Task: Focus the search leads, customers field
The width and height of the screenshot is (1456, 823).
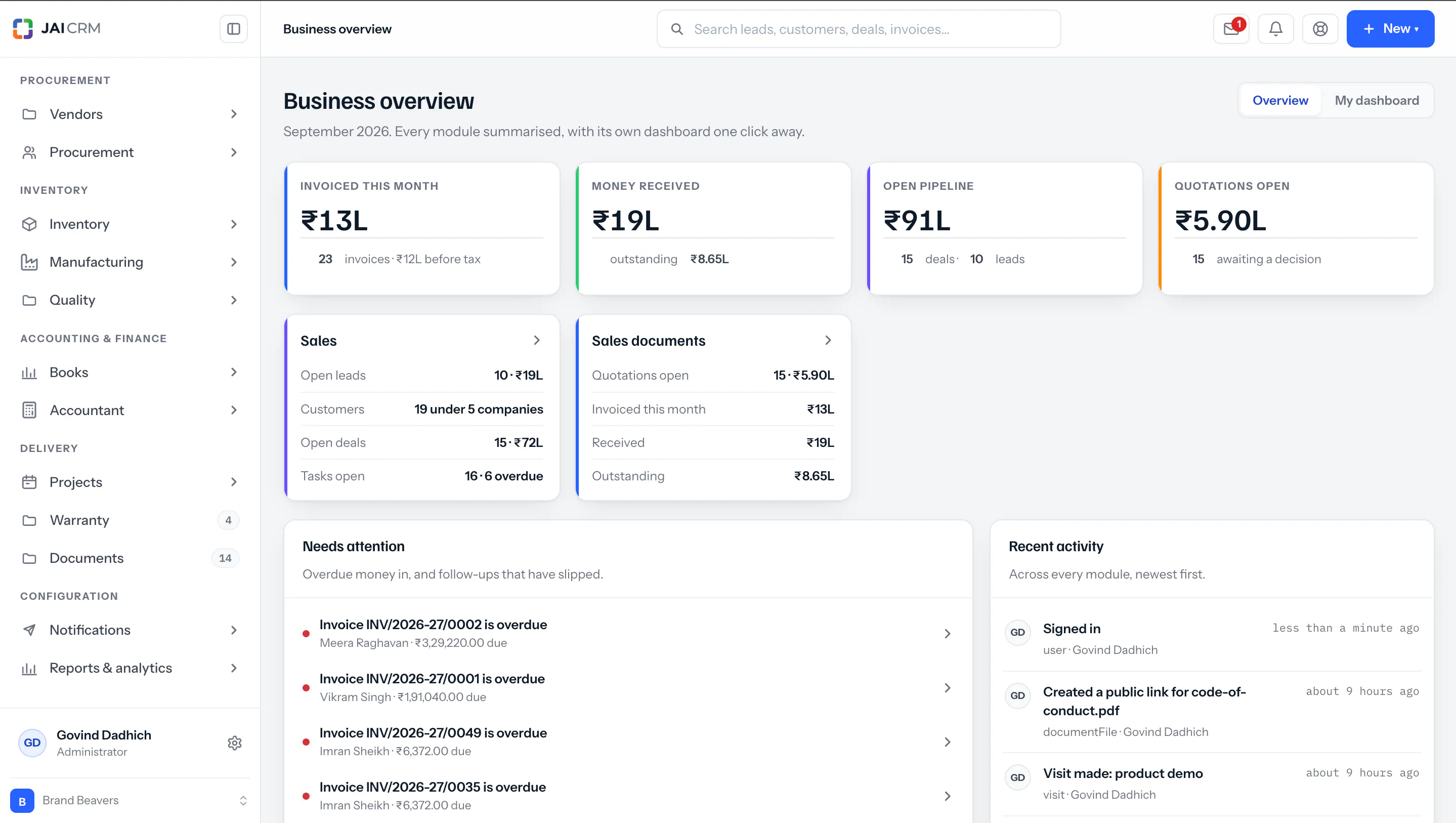Action: coord(859,29)
